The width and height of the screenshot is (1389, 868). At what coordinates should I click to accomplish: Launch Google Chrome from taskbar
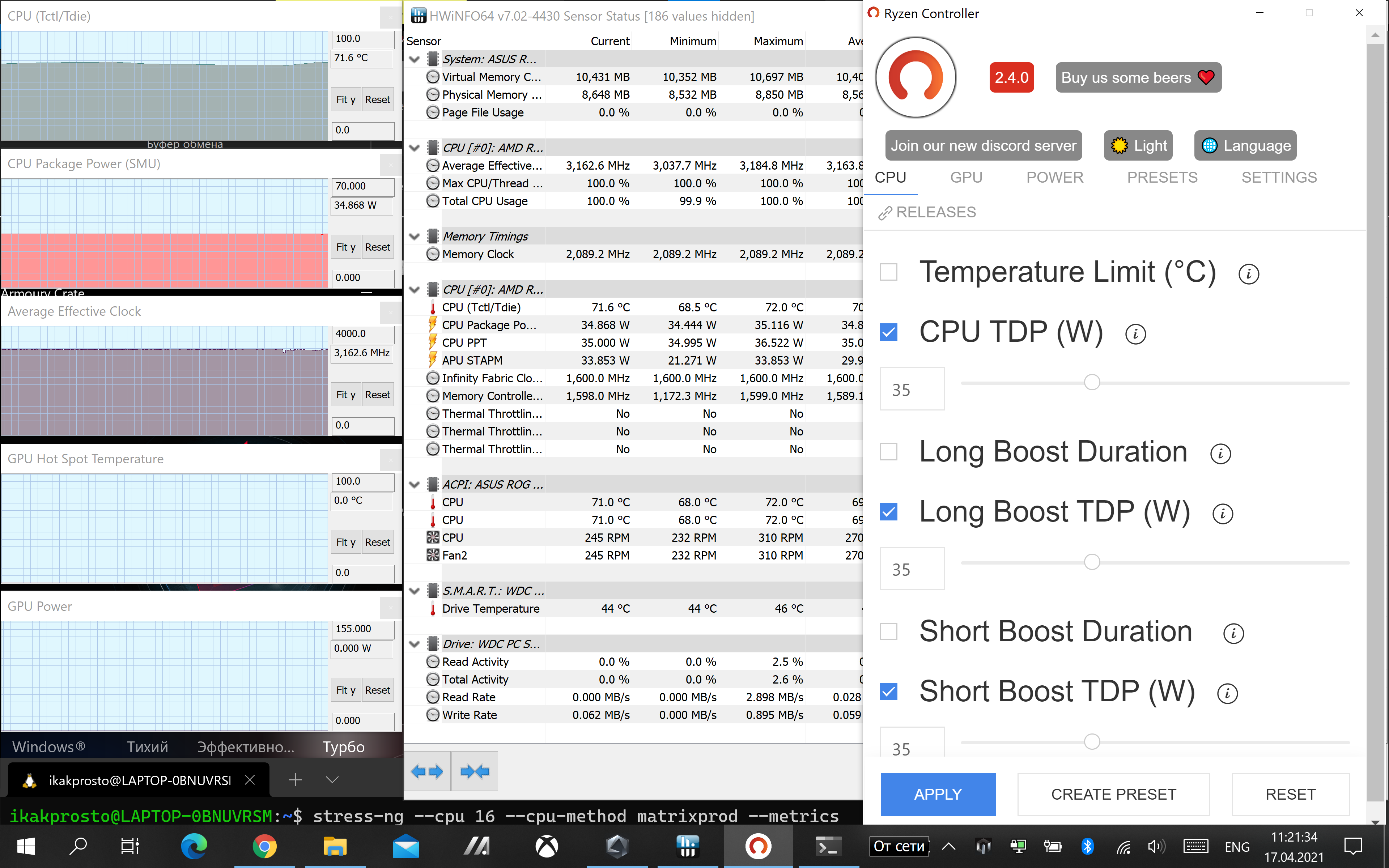[265, 846]
